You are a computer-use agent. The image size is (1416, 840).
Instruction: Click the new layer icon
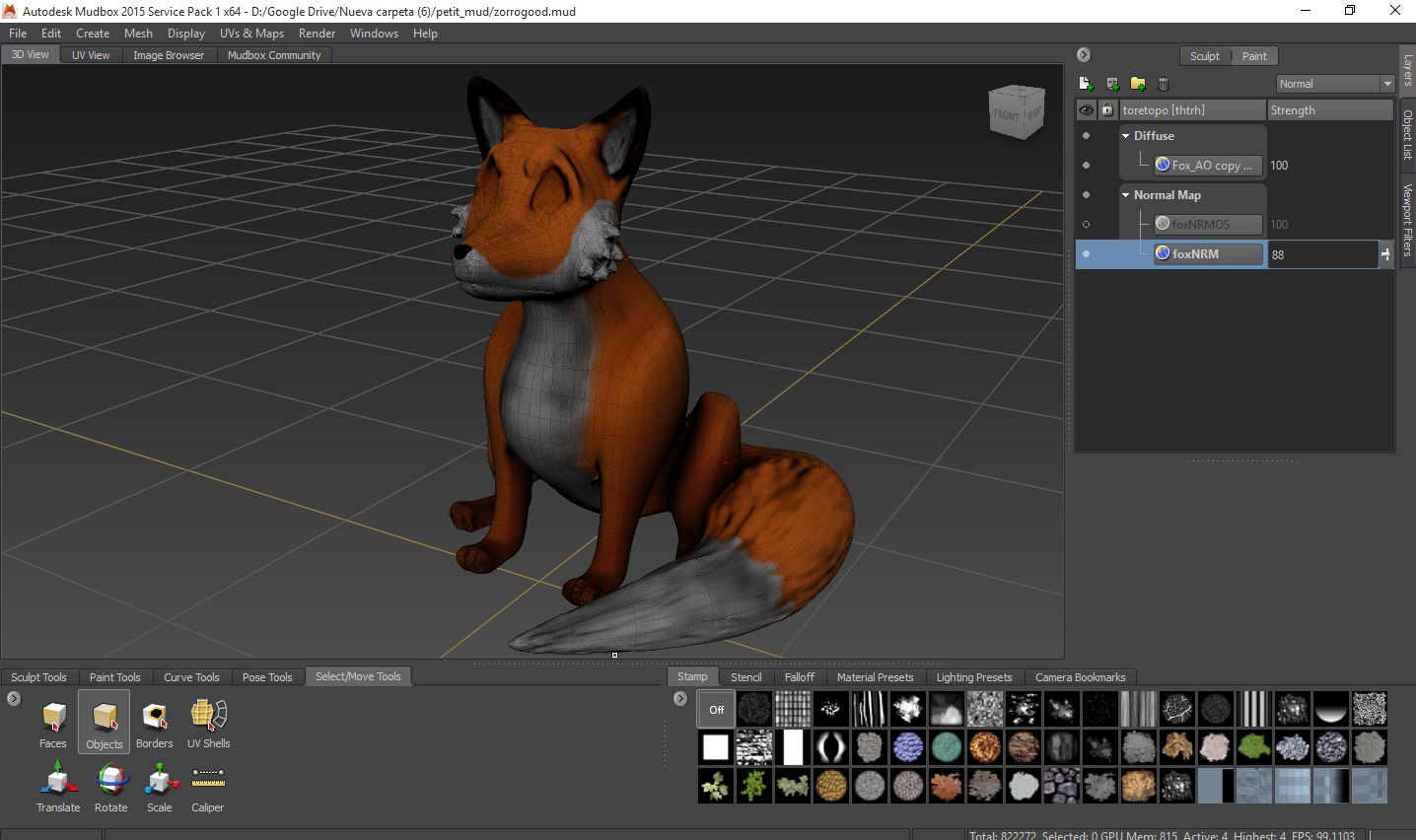coord(1086,84)
